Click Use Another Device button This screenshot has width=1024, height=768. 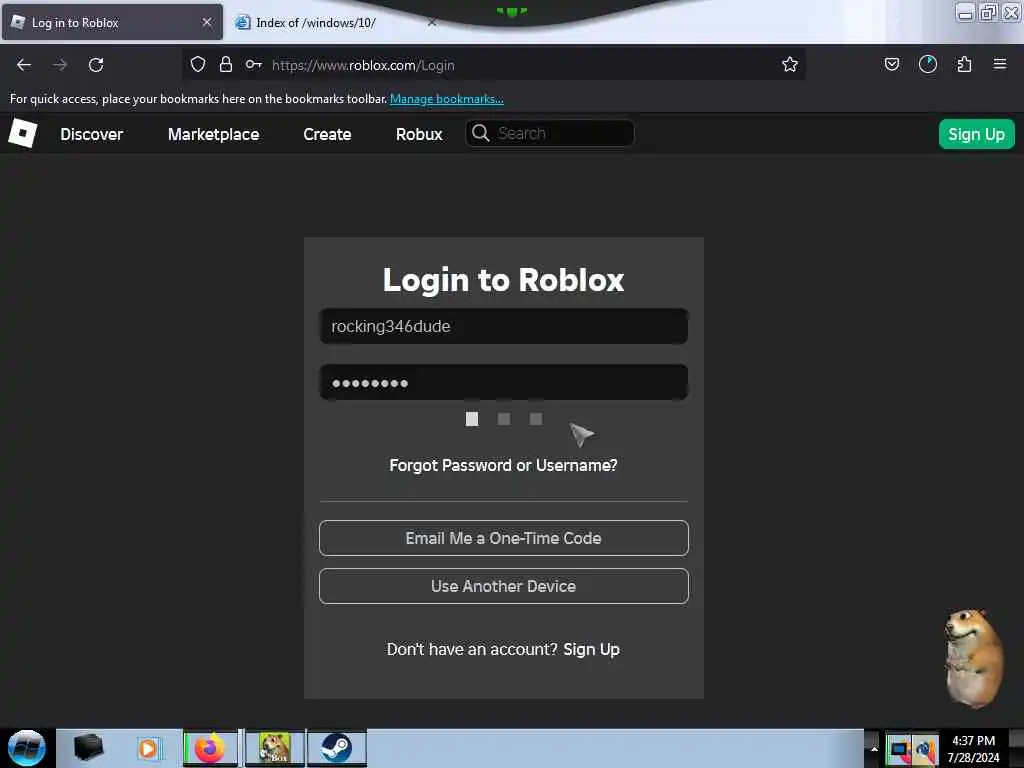(504, 586)
